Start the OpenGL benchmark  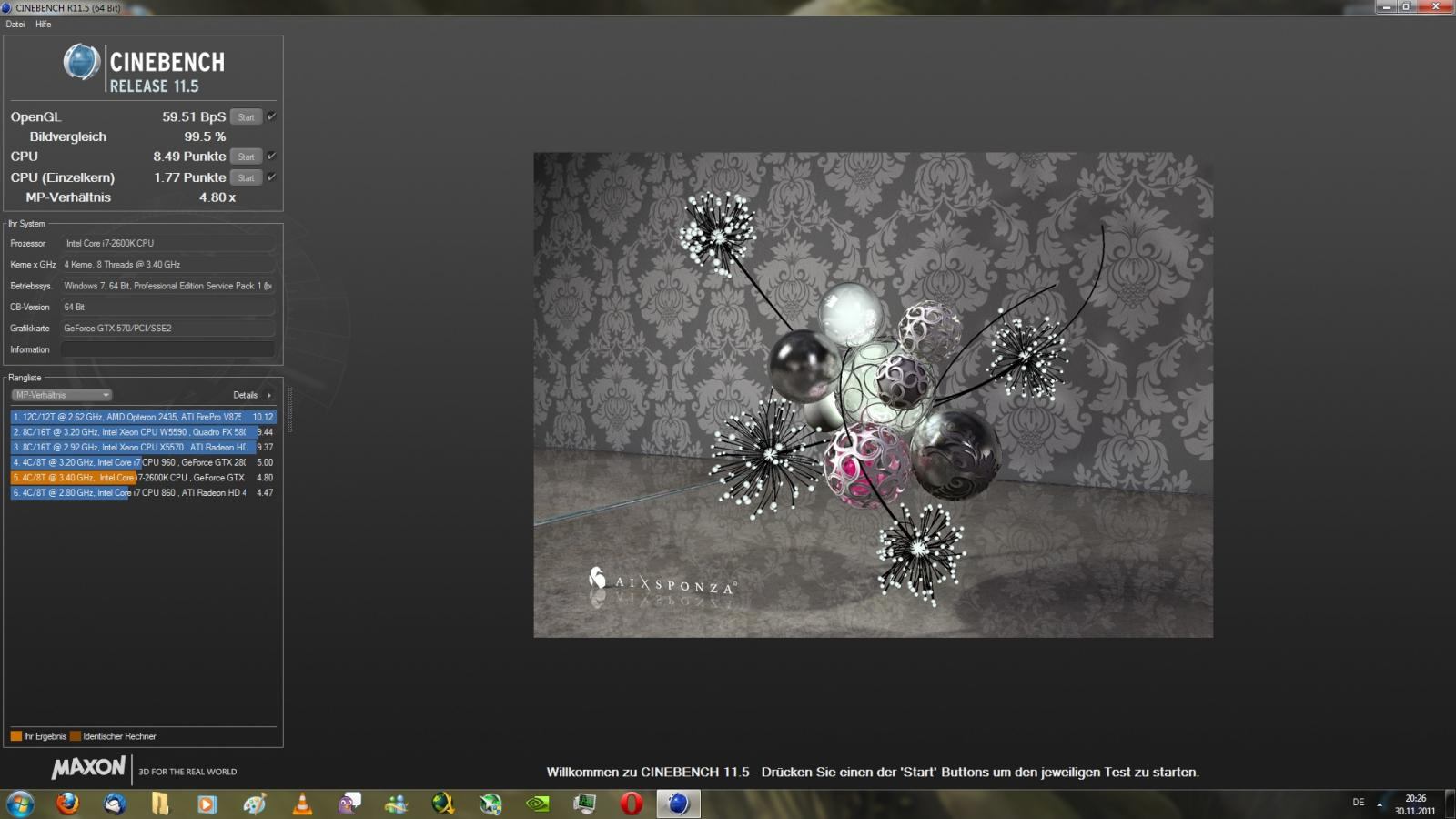pyautogui.click(x=246, y=116)
